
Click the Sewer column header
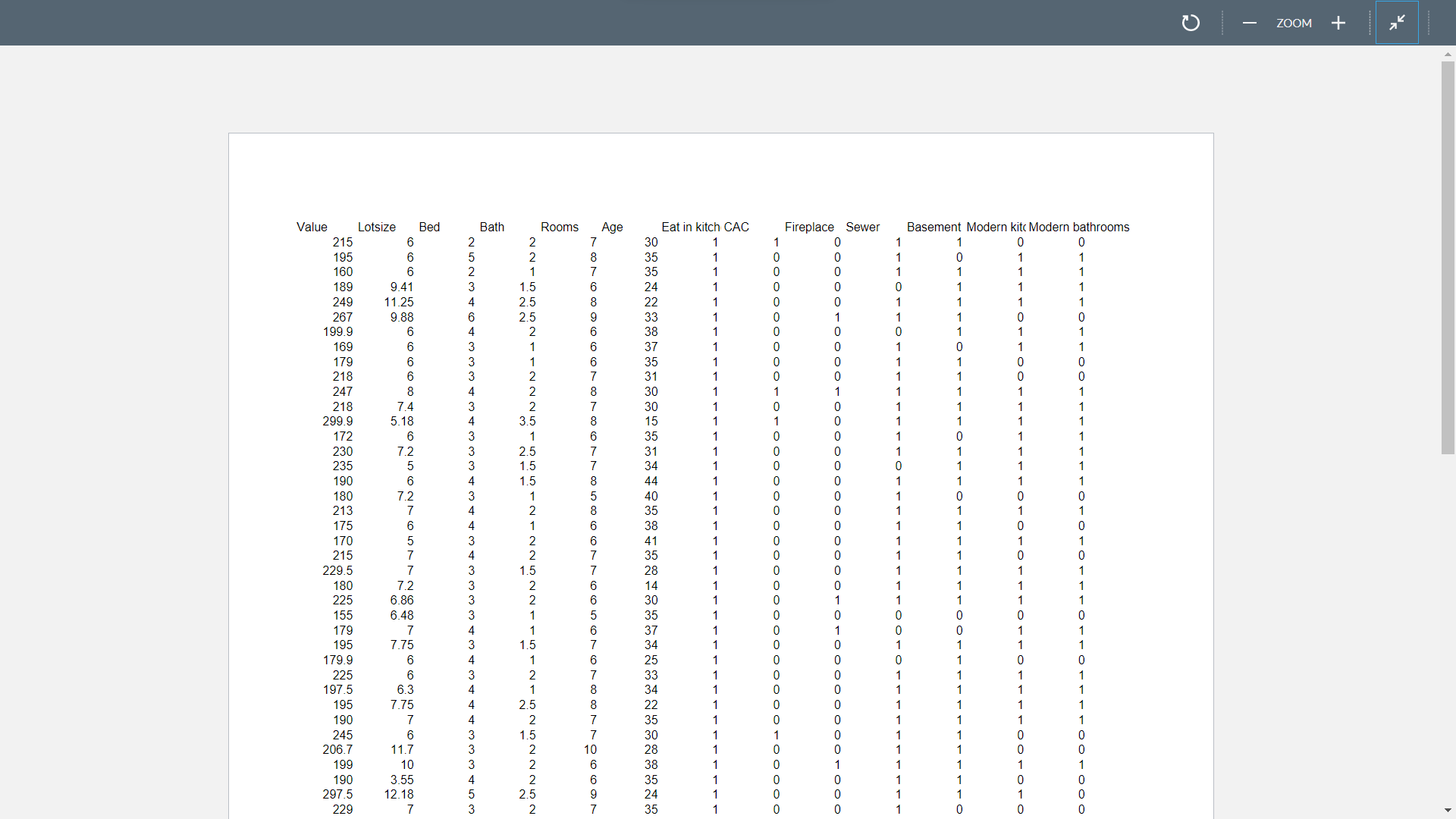coord(863,227)
